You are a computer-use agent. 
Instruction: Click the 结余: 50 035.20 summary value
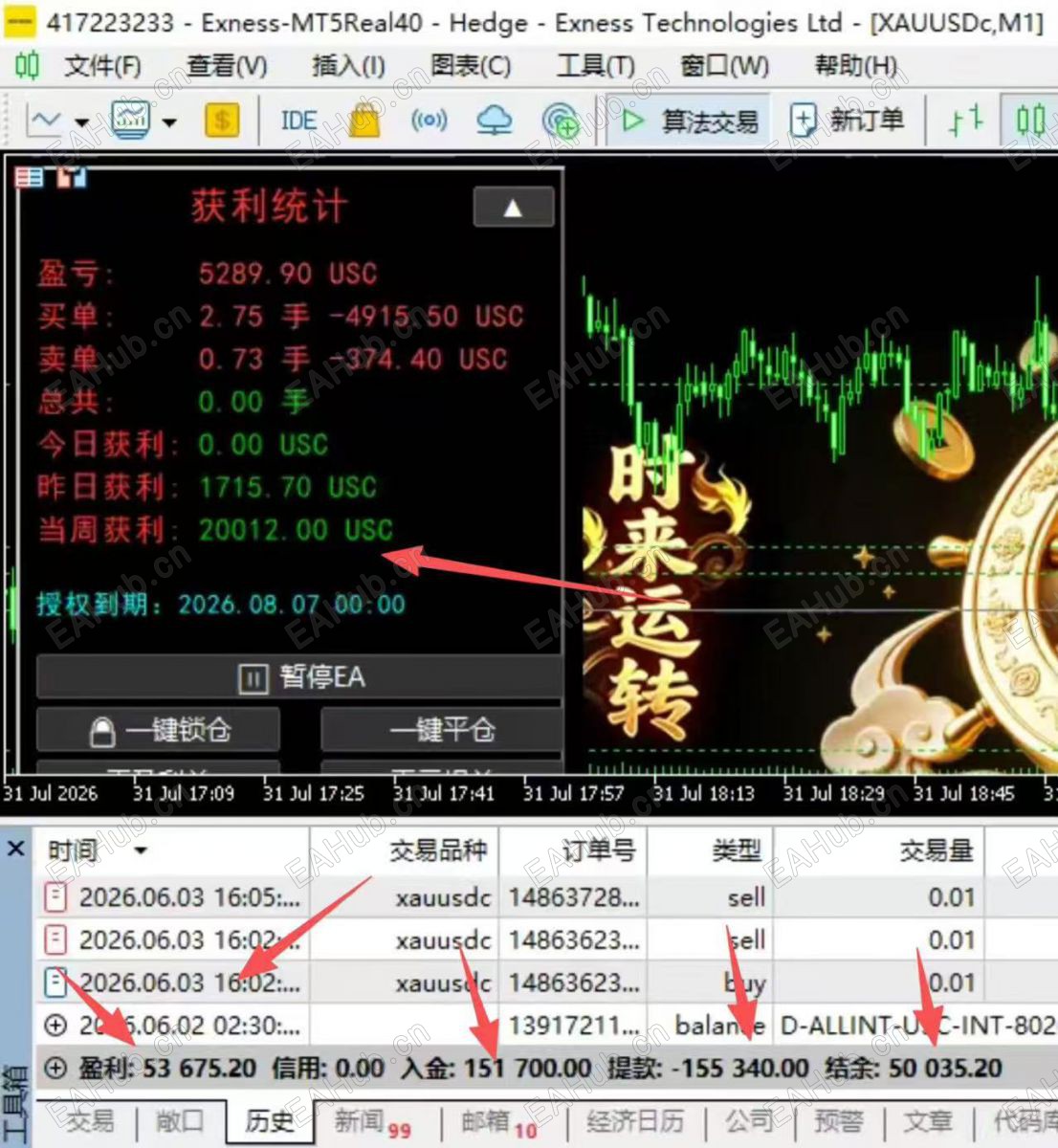[914, 1068]
